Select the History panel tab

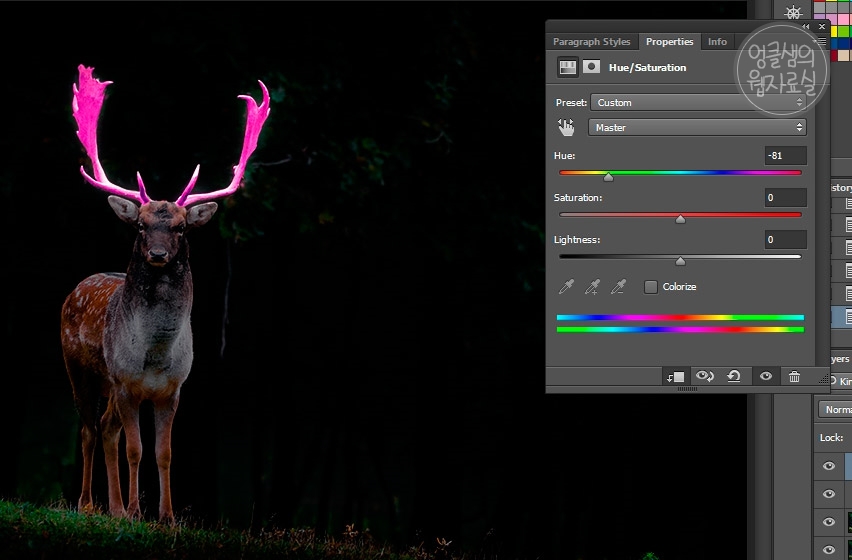(841, 187)
